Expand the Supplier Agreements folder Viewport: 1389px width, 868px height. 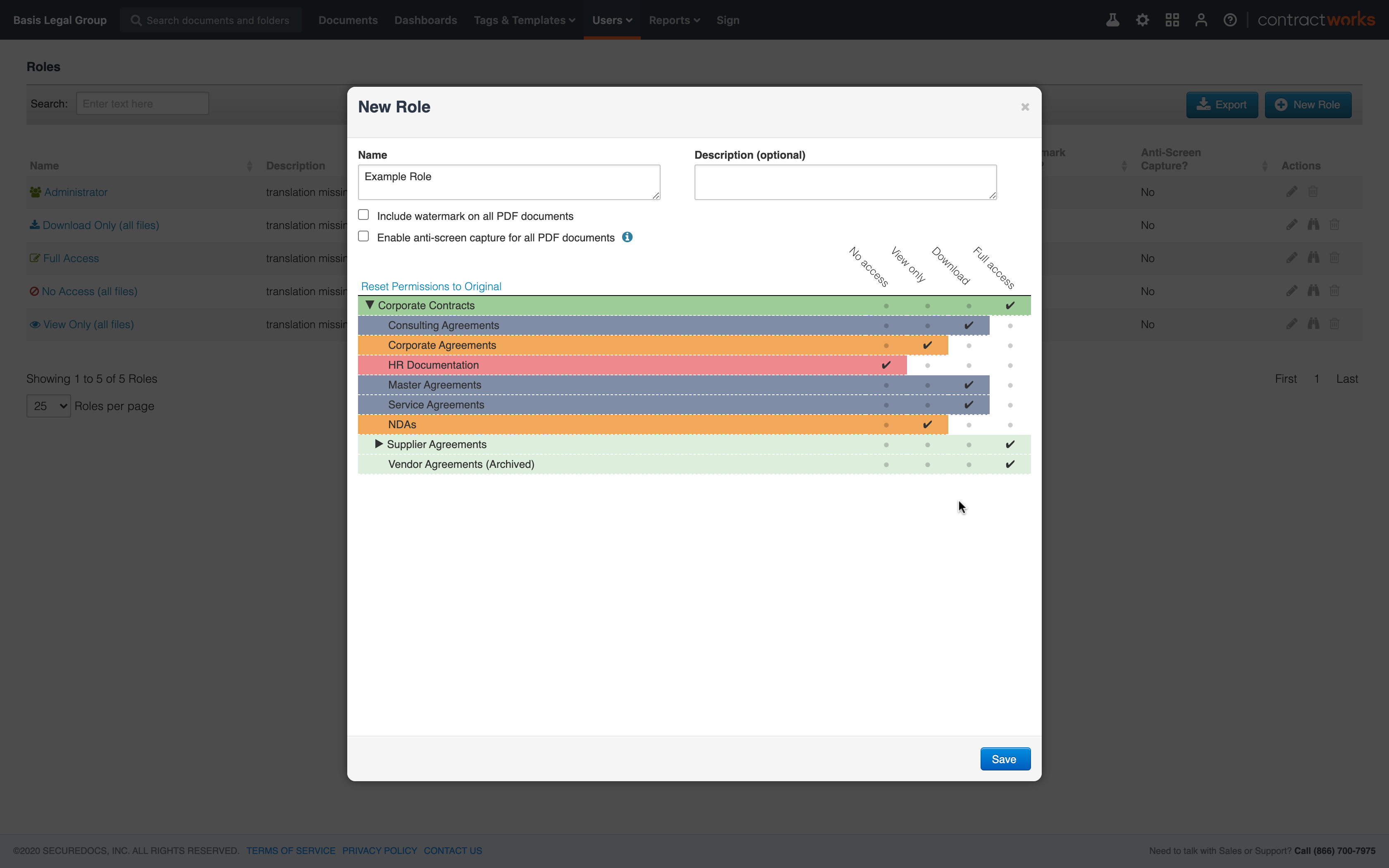(379, 443)
